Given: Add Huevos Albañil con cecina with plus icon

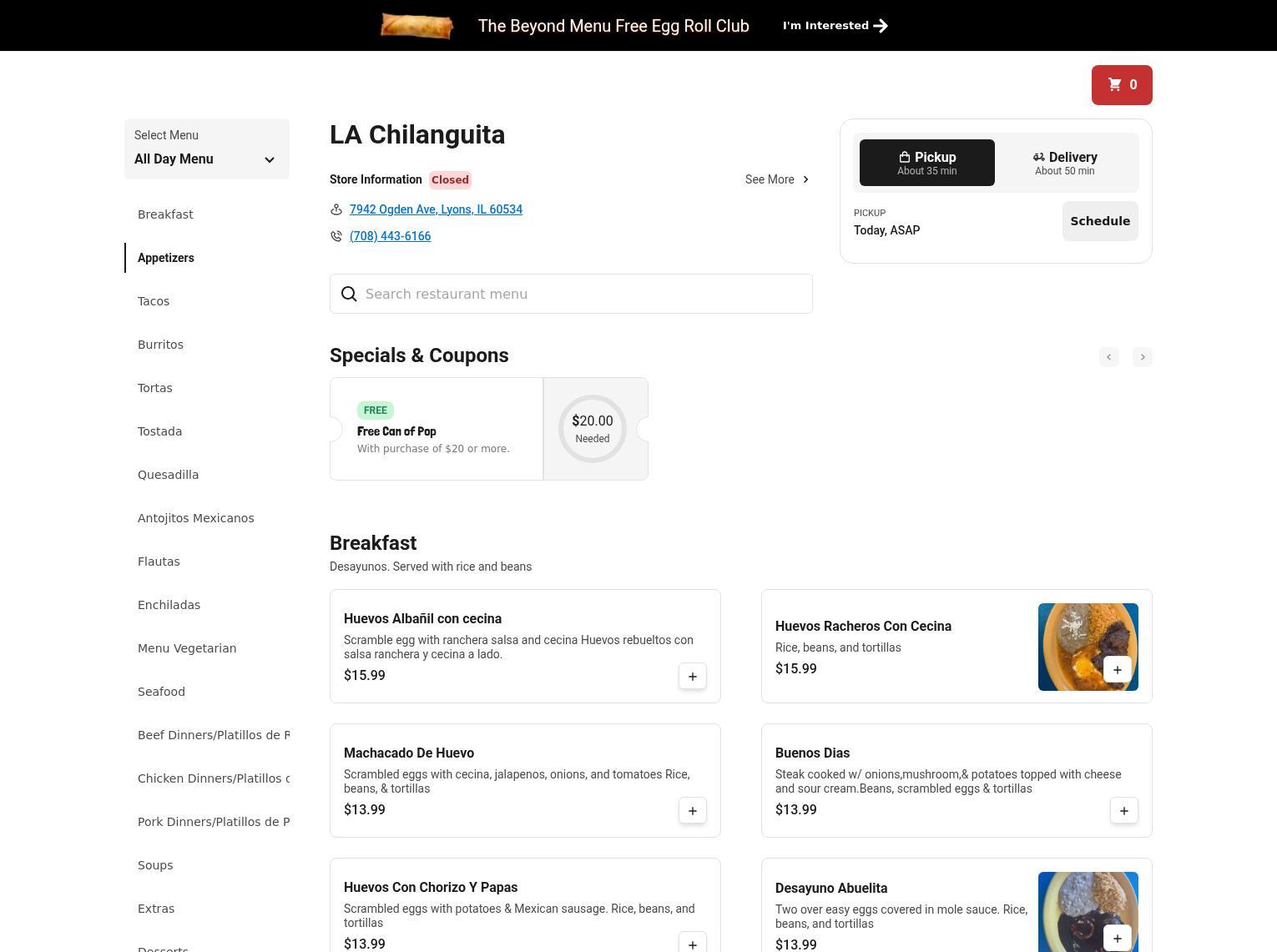Looking at the screenshot, I should [692, 677].
